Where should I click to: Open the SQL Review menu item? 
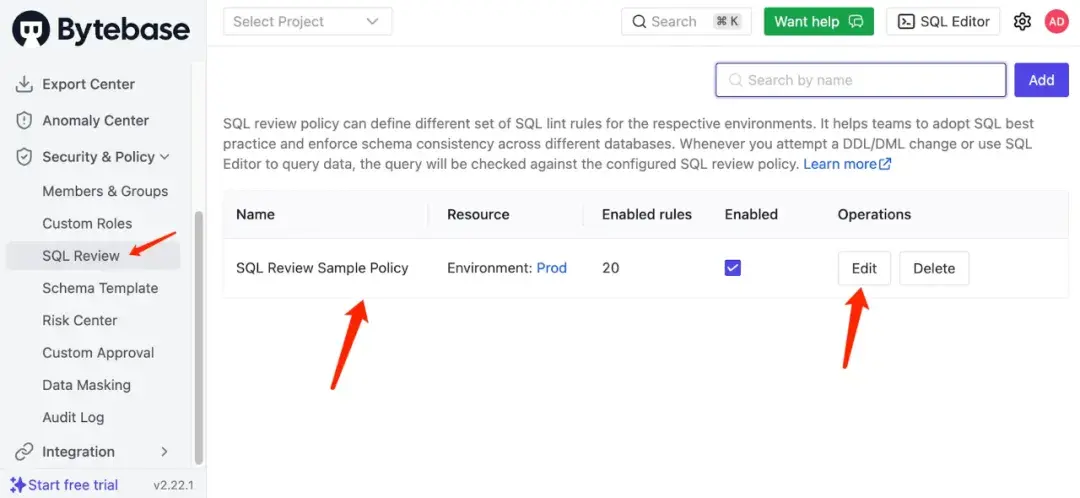point(81,255)
